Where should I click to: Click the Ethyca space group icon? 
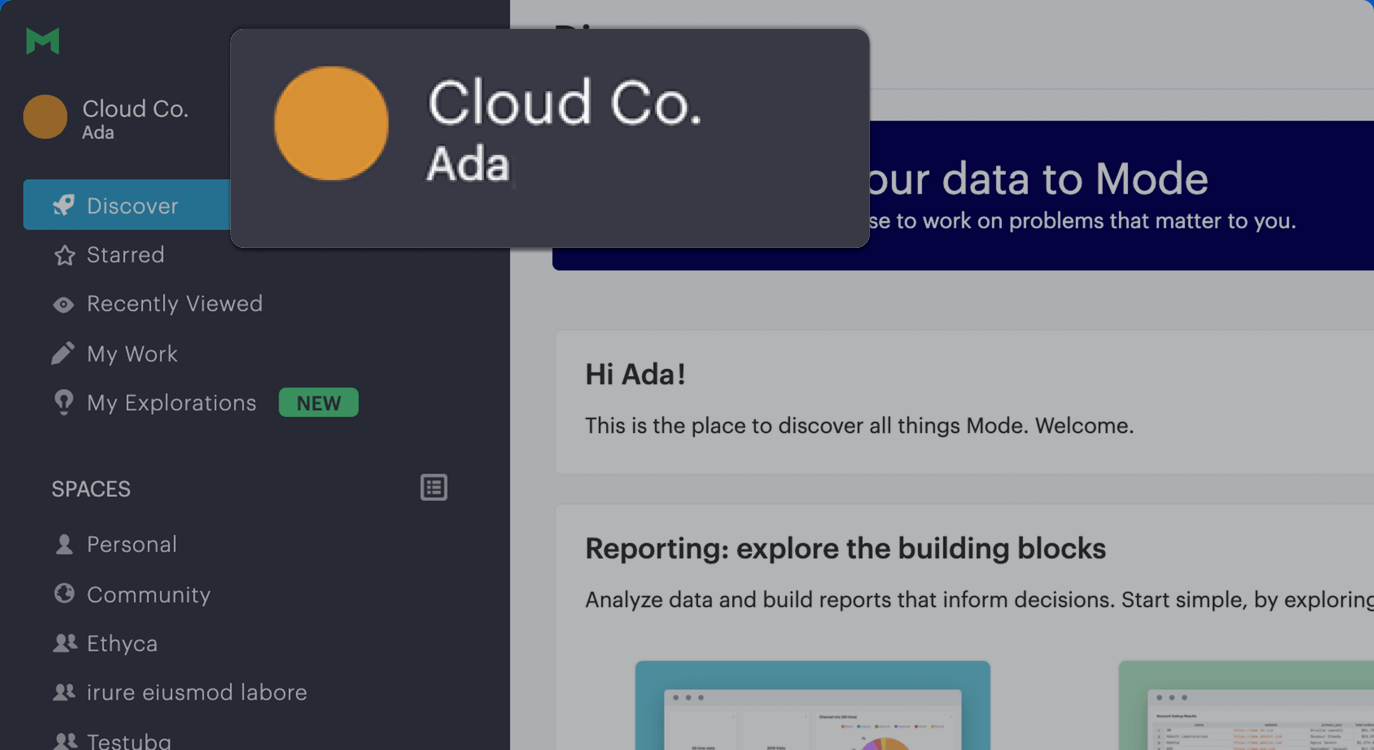[64, 643]
